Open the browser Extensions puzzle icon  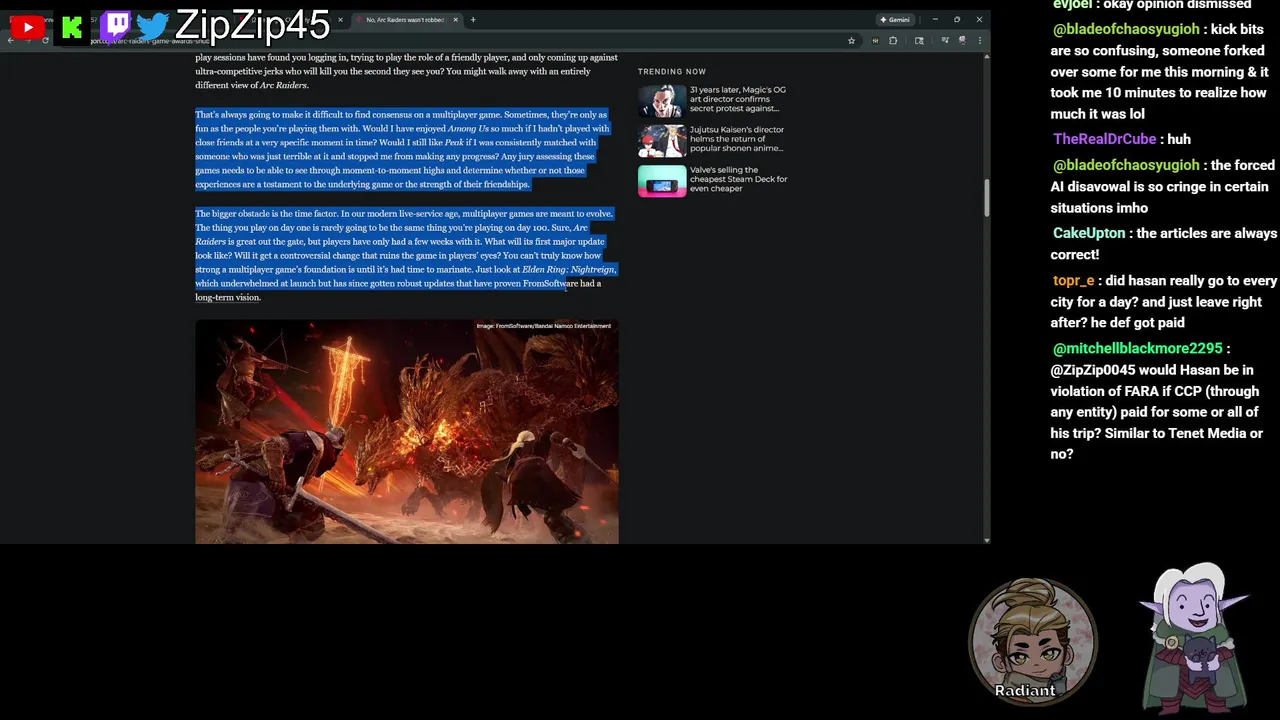pos(893,41)
